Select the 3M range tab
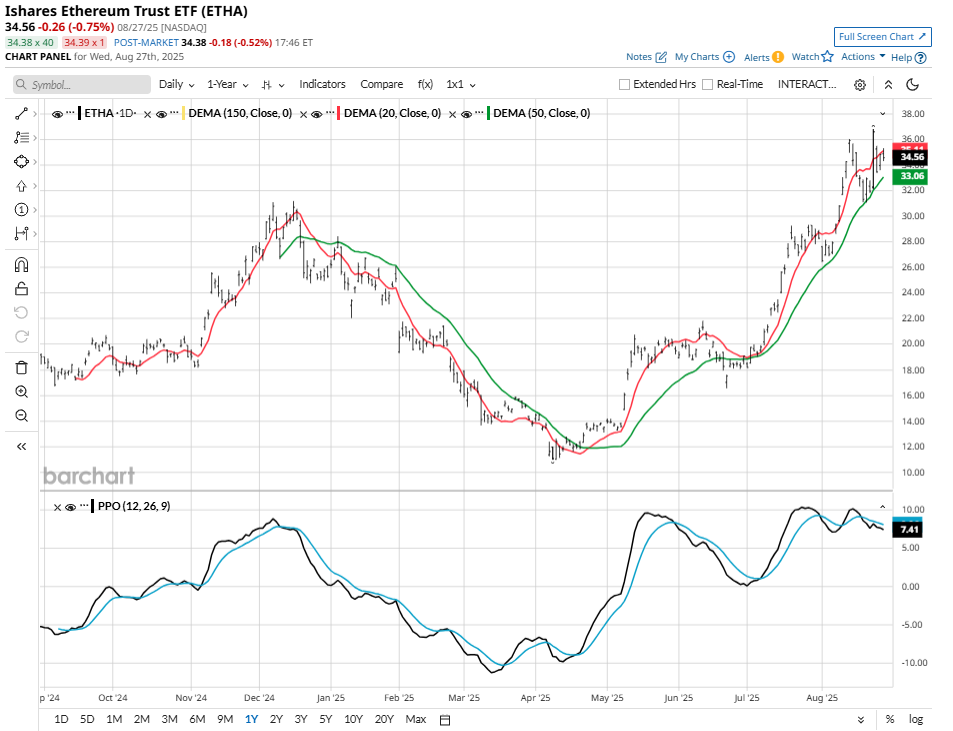The height and width of the screenshot is (731, 953). coord(169,719)
